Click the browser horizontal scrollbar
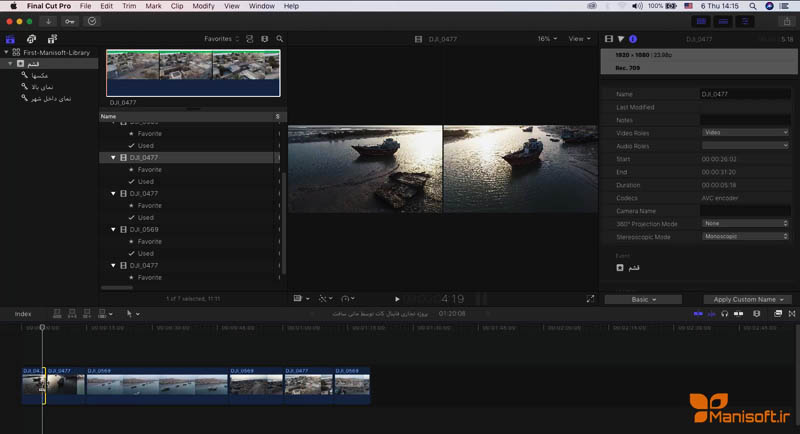The width and height of the screenshot is (800, 434). pos(117,288)
